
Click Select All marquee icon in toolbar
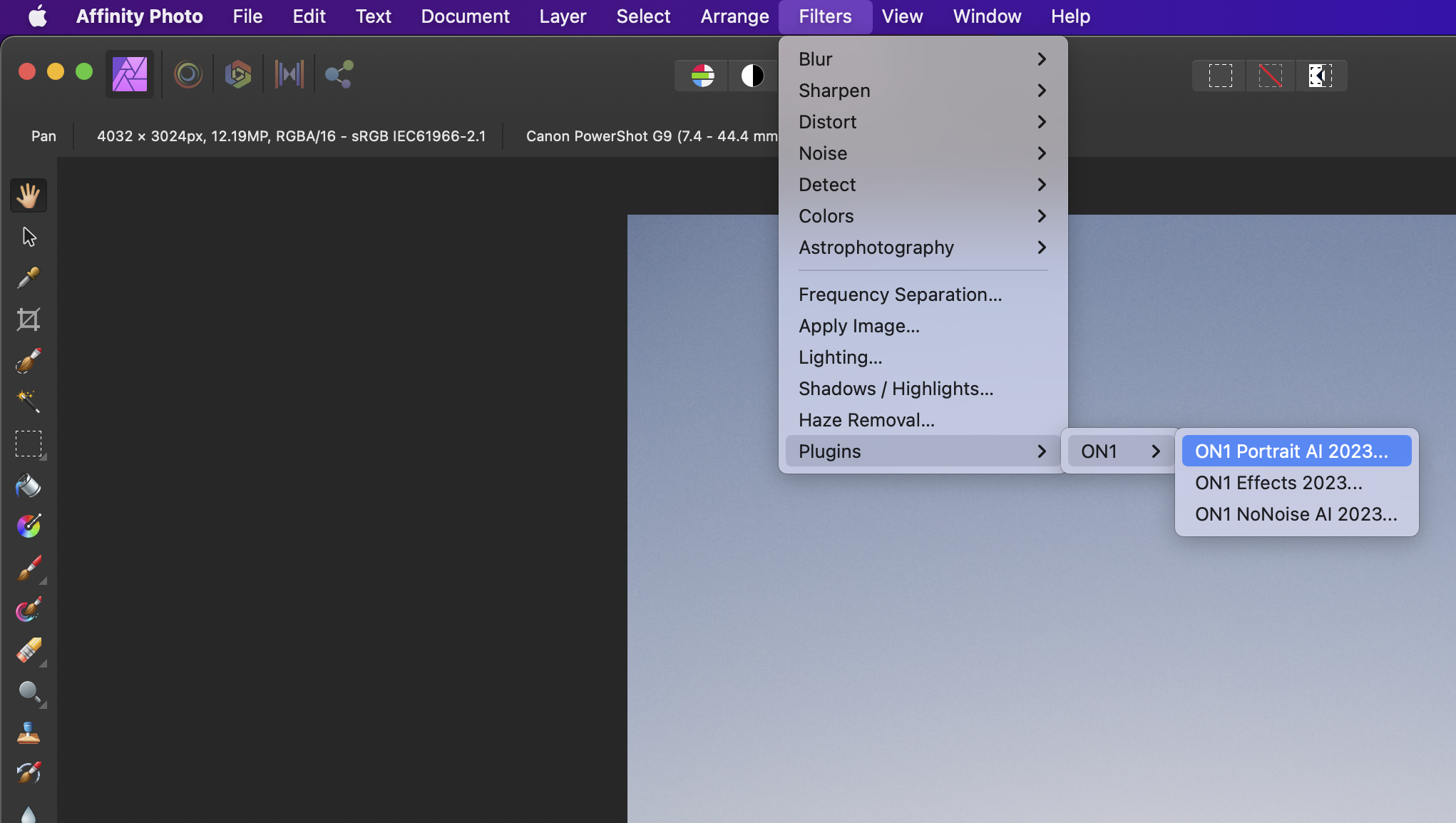click(1220, 76)
